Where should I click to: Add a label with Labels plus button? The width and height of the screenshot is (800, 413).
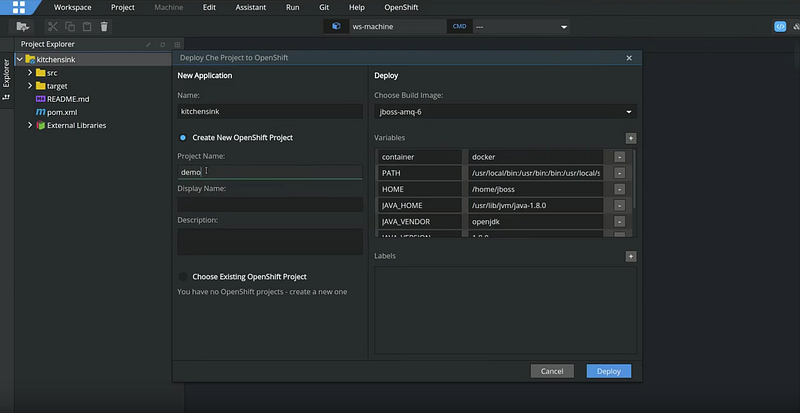tap(631, 256)
